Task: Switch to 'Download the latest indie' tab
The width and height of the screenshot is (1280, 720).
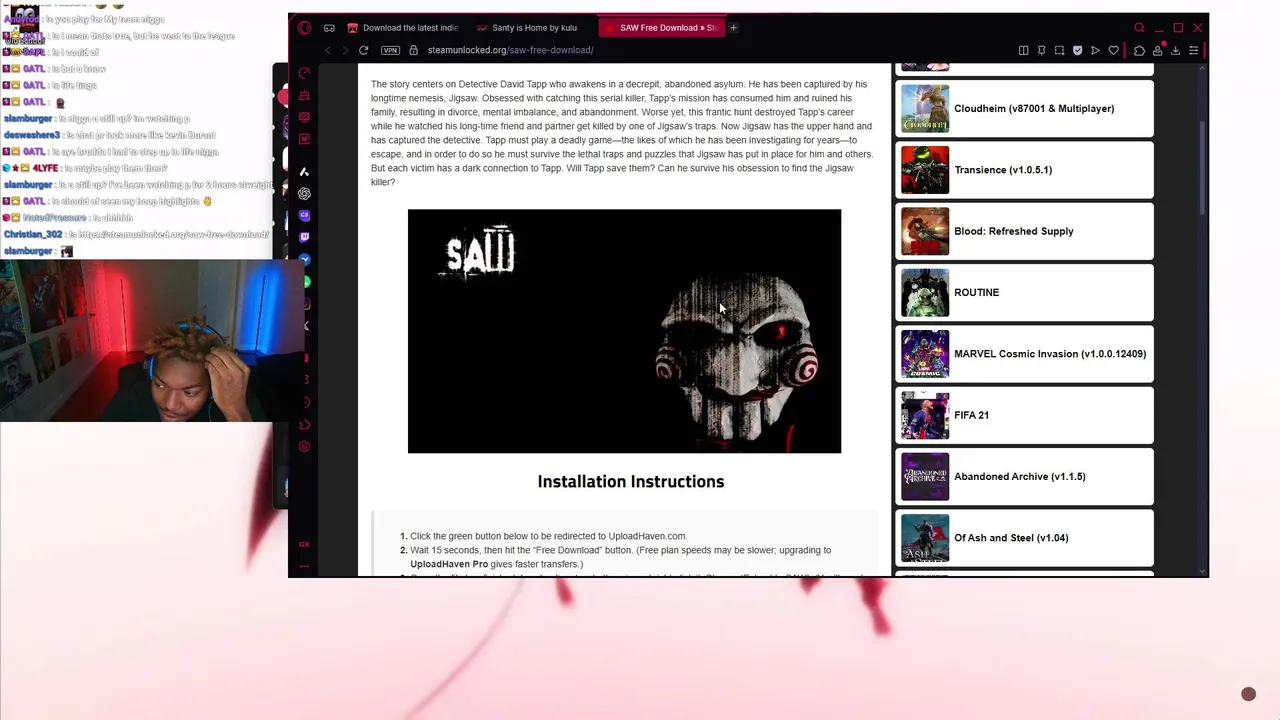Action: tap(402, 28)
